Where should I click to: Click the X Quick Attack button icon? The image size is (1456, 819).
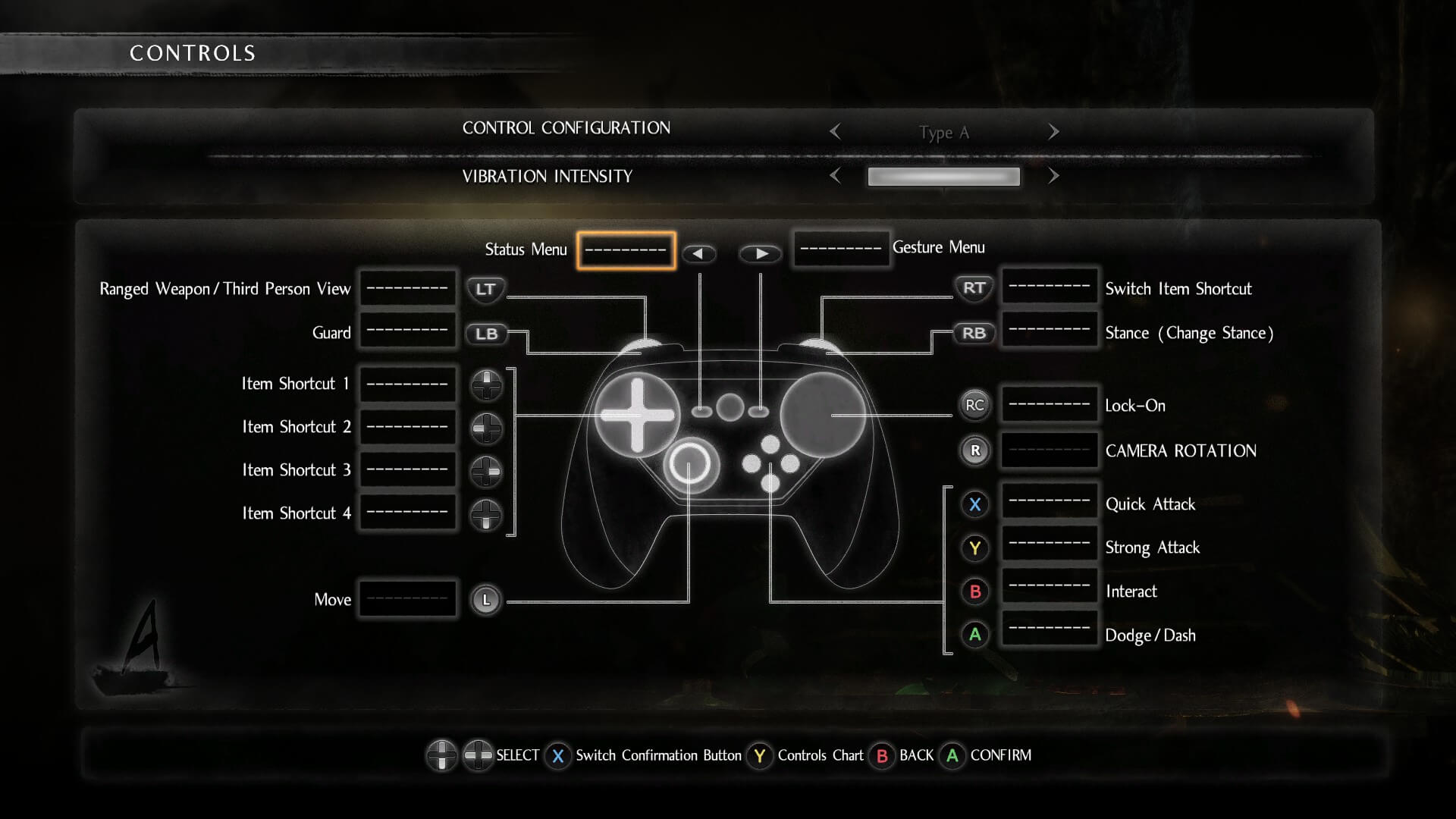(974, 504)
